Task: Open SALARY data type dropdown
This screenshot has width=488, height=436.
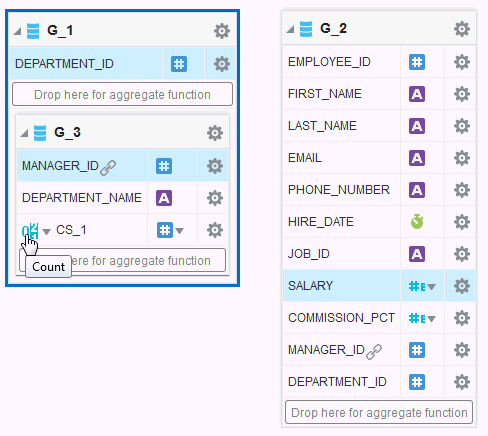Action: (x=431, y=287)
